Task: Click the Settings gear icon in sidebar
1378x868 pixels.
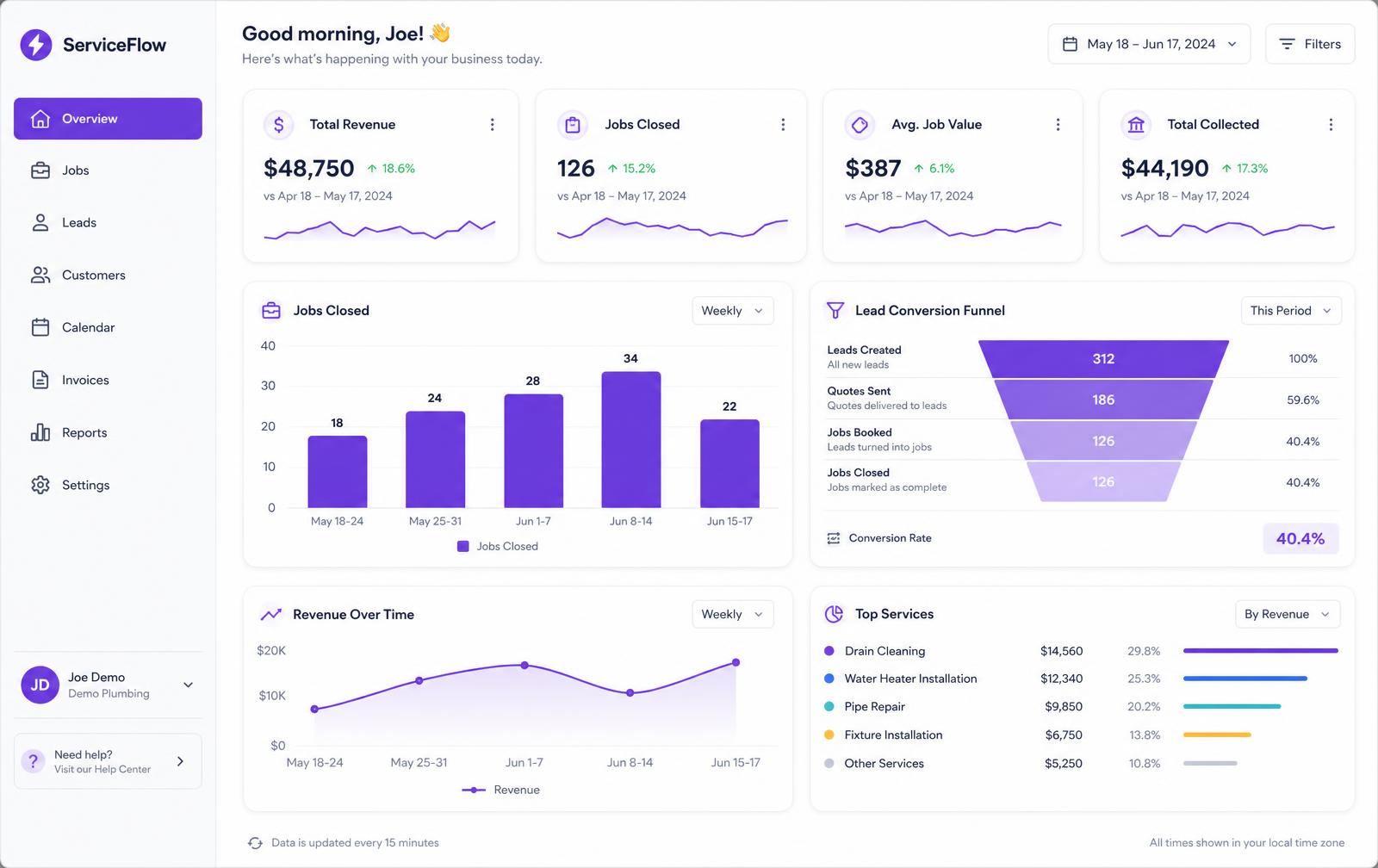Action: tap(40, 485)
